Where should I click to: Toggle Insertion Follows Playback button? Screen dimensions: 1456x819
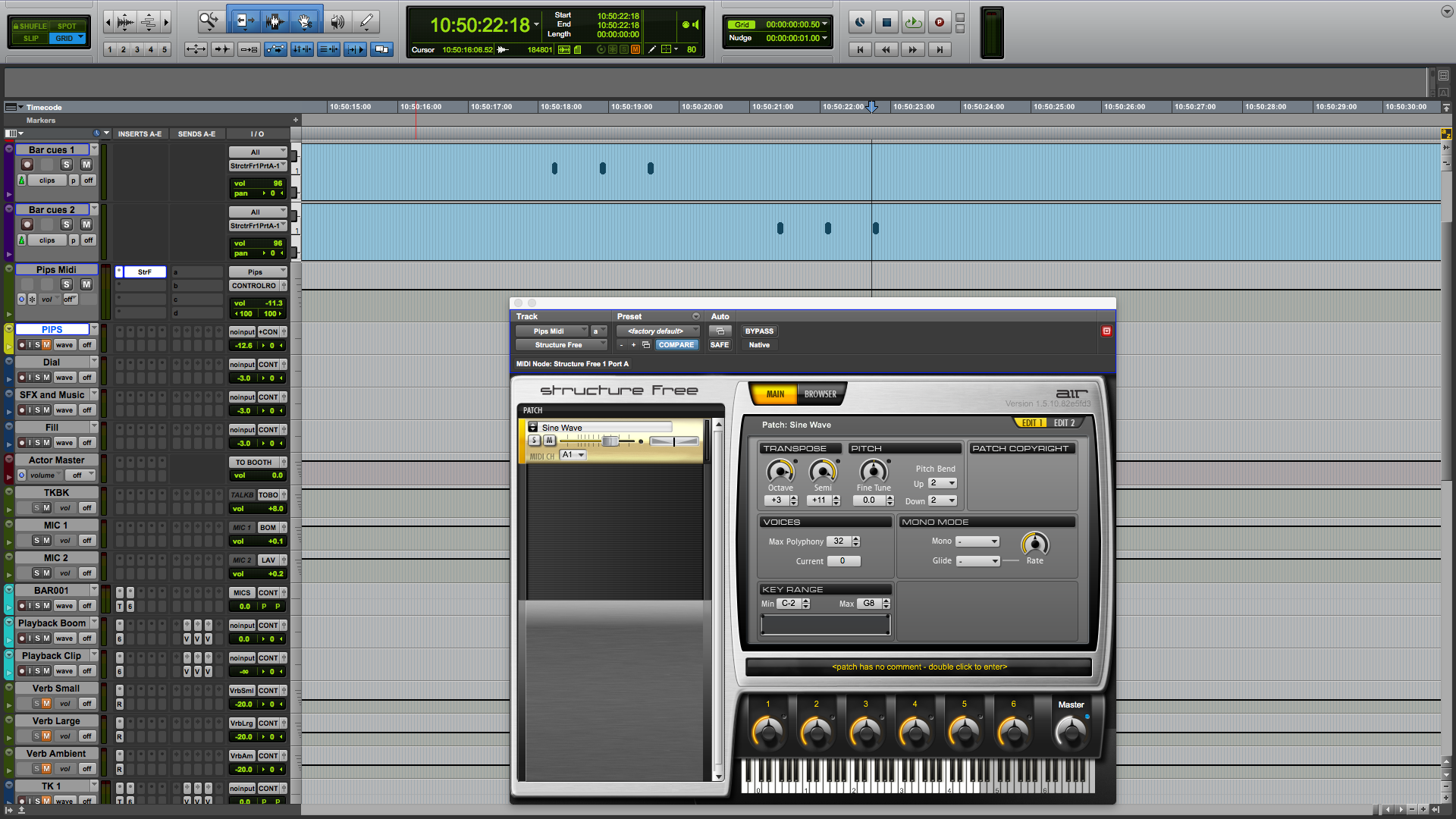[x=355, y=49]
